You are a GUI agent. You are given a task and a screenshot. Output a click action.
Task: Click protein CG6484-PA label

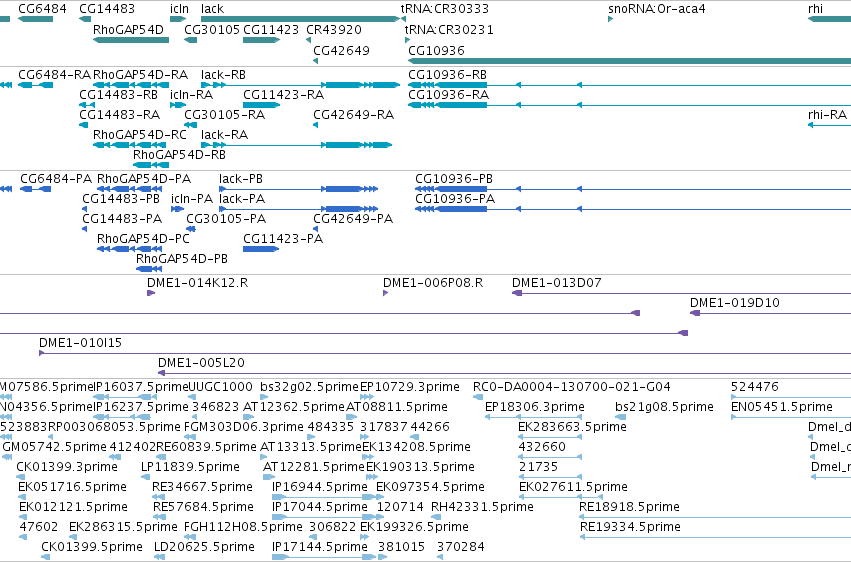pos(56,178)
